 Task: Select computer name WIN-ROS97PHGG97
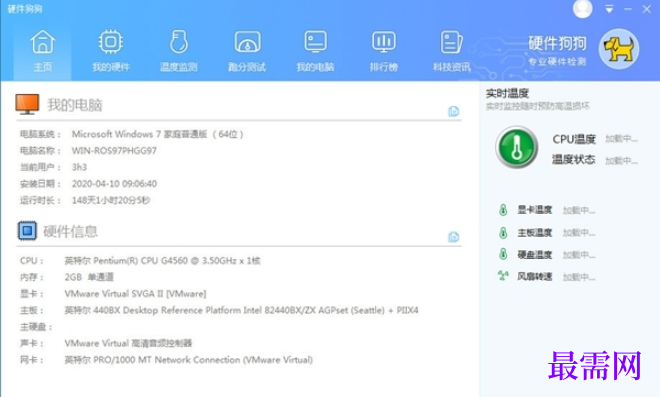coord(114,151)
